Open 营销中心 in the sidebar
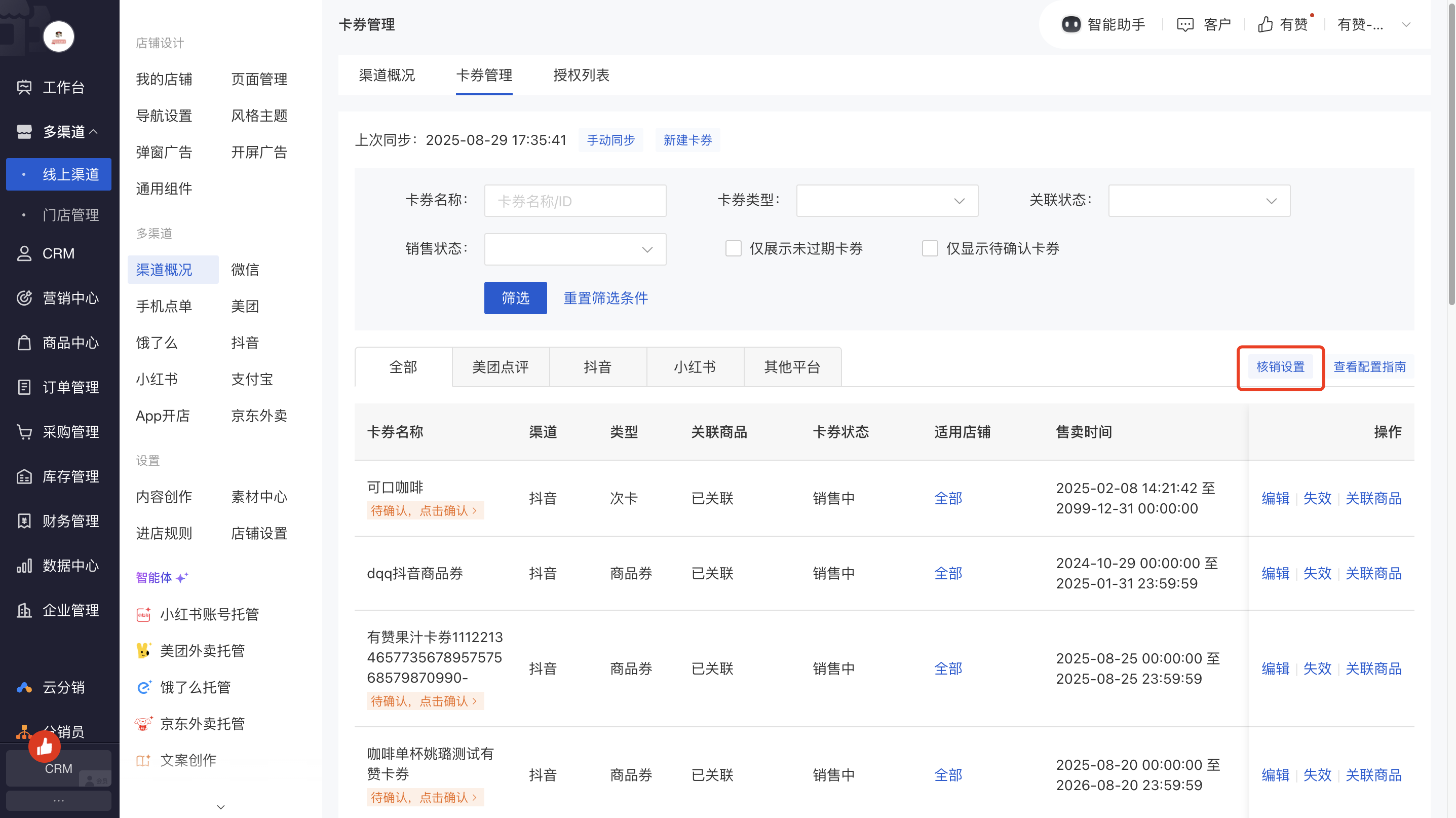The width and height of the screenshot is (1456, 818). pos(70,298)
